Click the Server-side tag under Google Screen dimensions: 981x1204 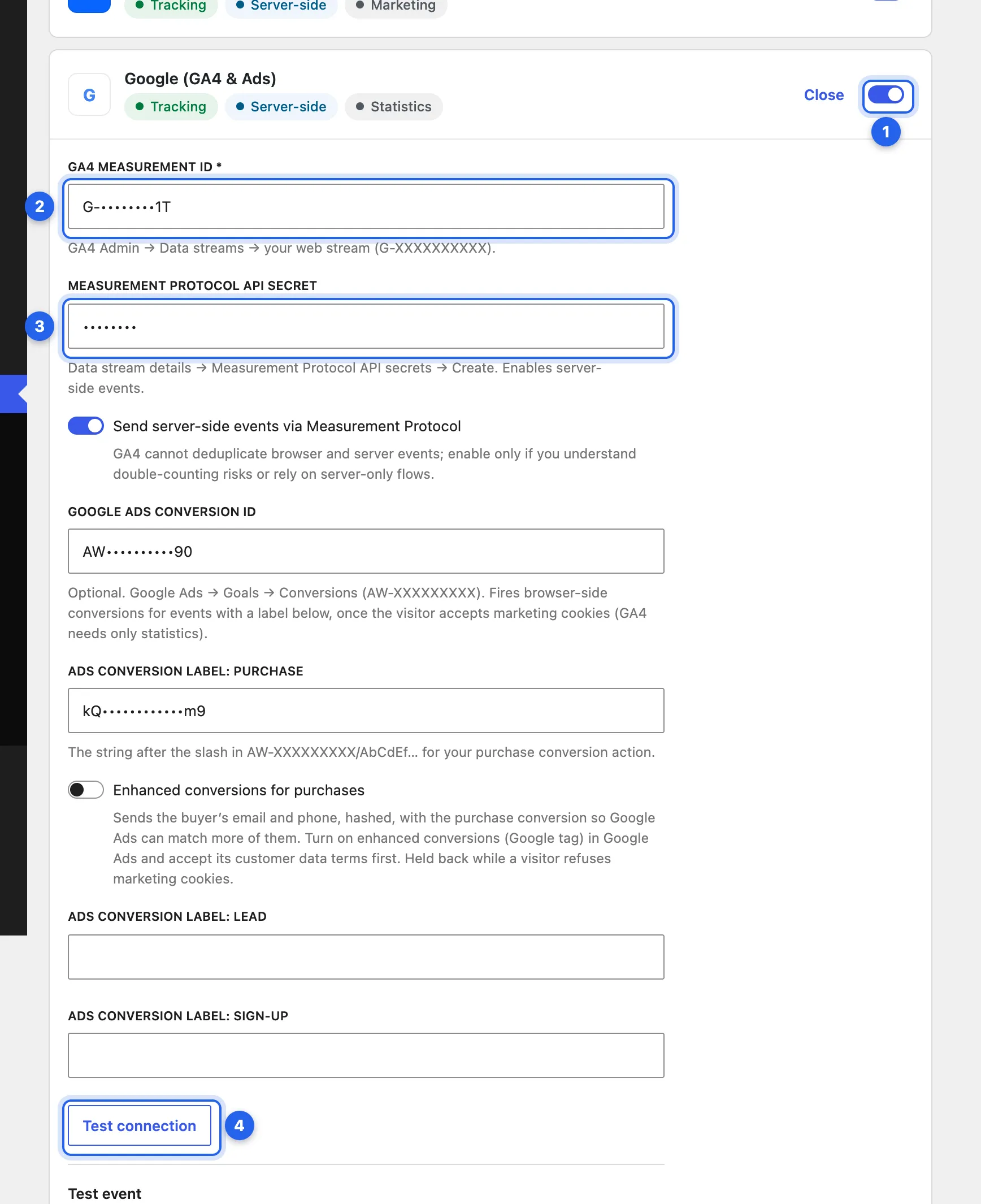pos(281,107)
